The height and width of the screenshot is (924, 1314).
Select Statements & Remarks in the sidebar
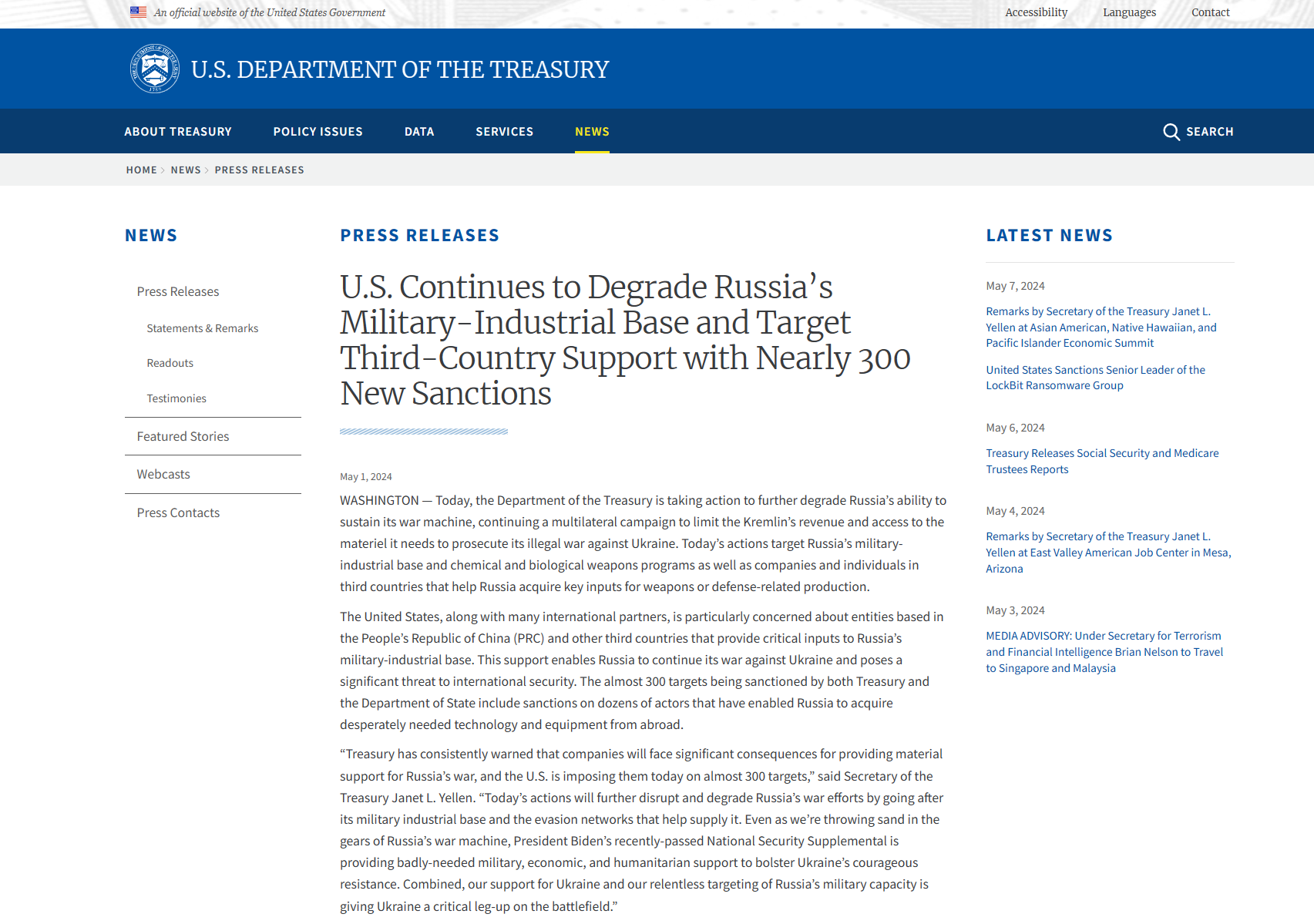[x=203, y=328]
